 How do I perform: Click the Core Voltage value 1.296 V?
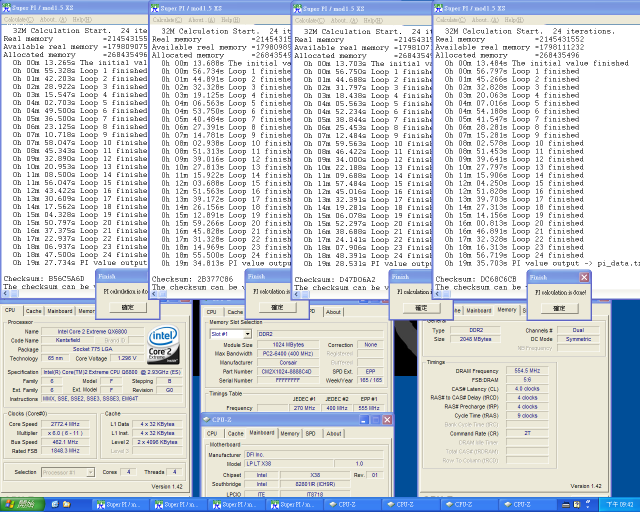pyautogui.click(x=127, y=358)
